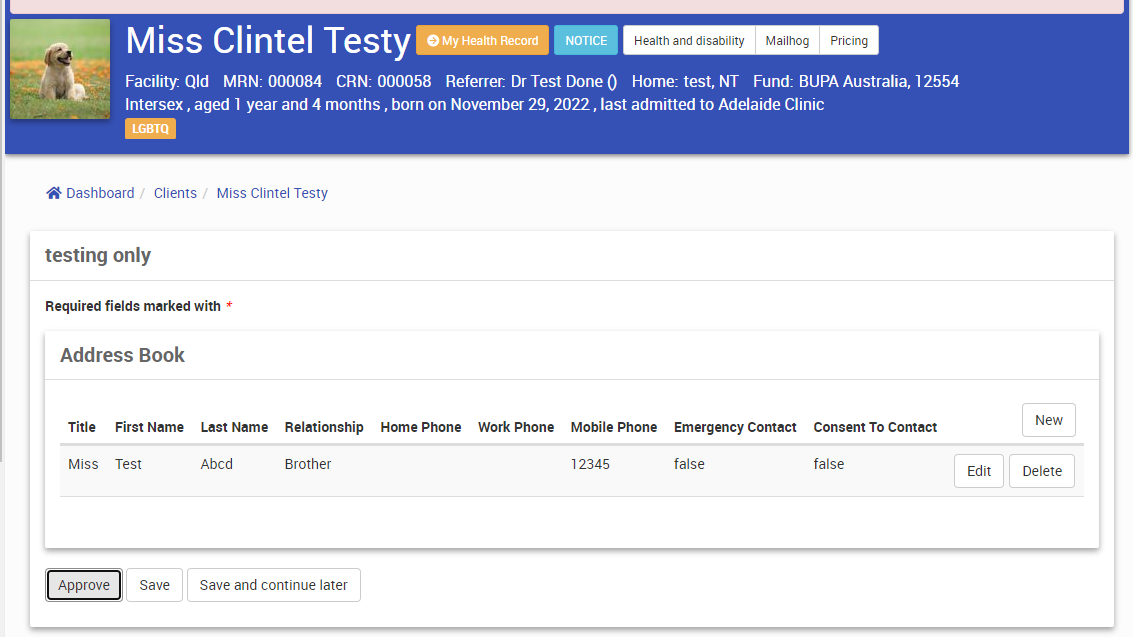Click Miss Clintel Testy breadcrumb link
This screenshot has width=1133, height=637.
[x=272, y=193]
